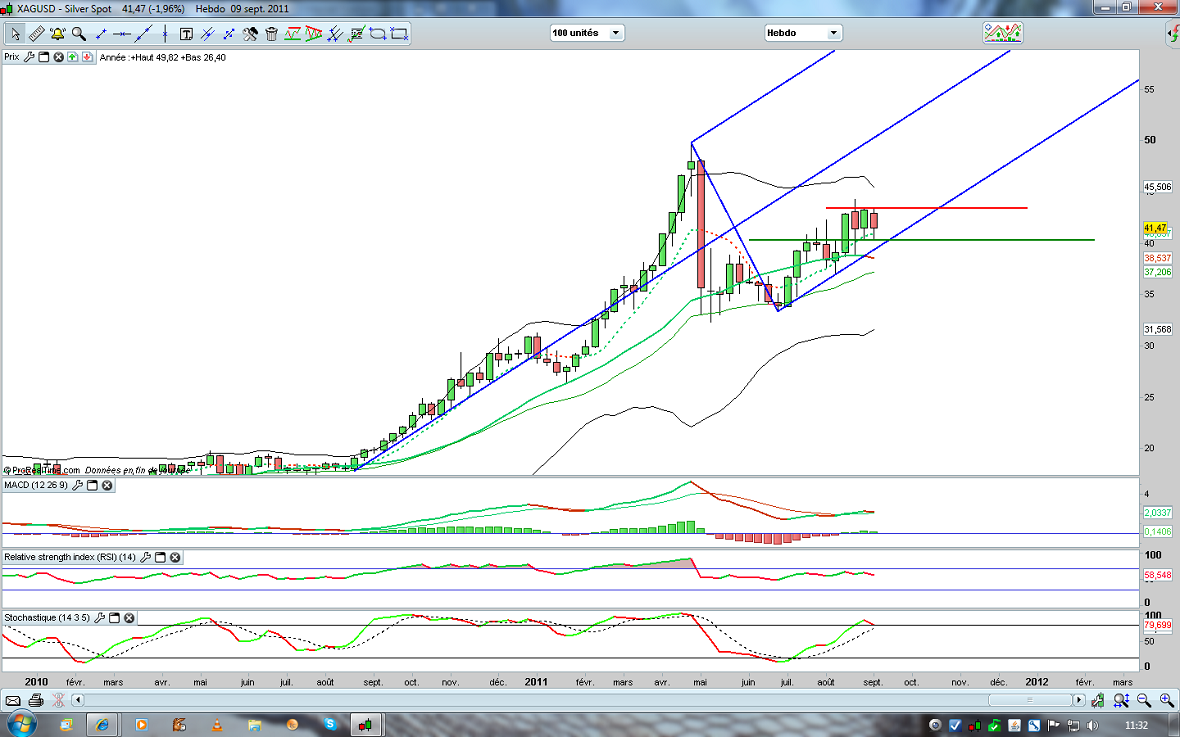The height and width of the screenshot is (737, 1180).
Task: Click the trash can delete icon
Action: coord(270,33)
